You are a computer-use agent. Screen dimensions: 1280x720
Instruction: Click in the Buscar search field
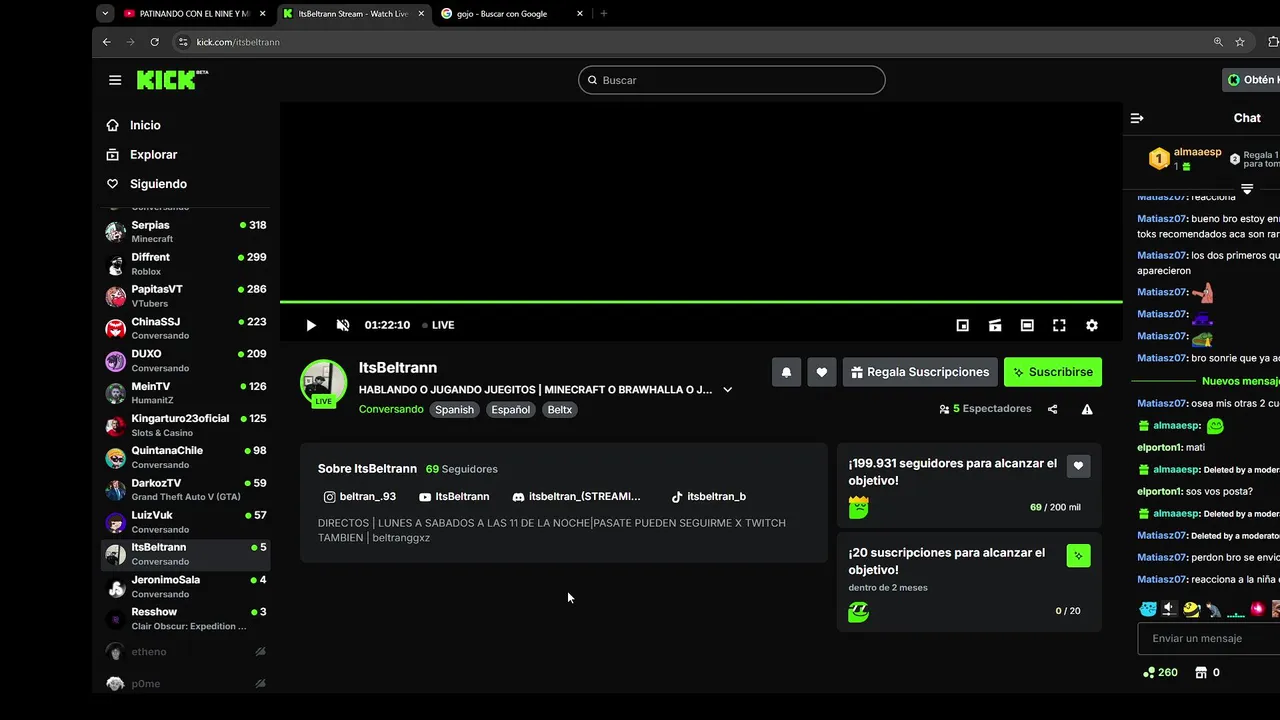point(731,80)
